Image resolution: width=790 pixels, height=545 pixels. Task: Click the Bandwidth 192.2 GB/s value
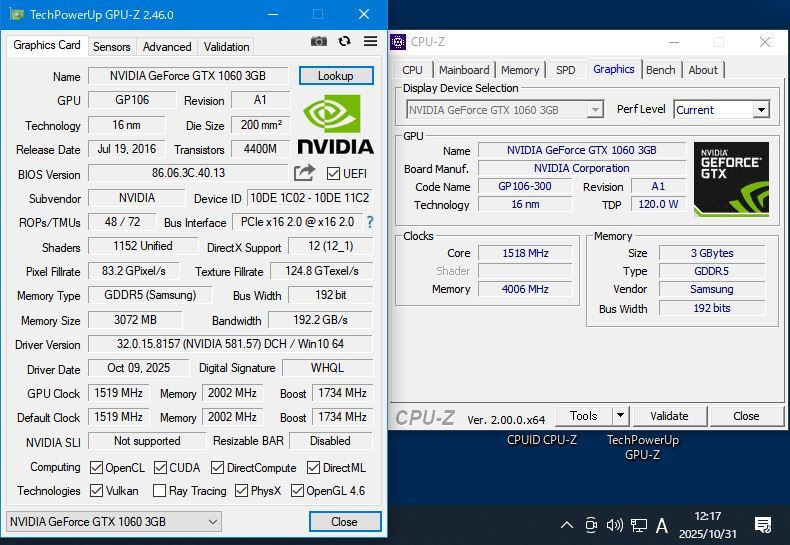[x=320, y=320]
